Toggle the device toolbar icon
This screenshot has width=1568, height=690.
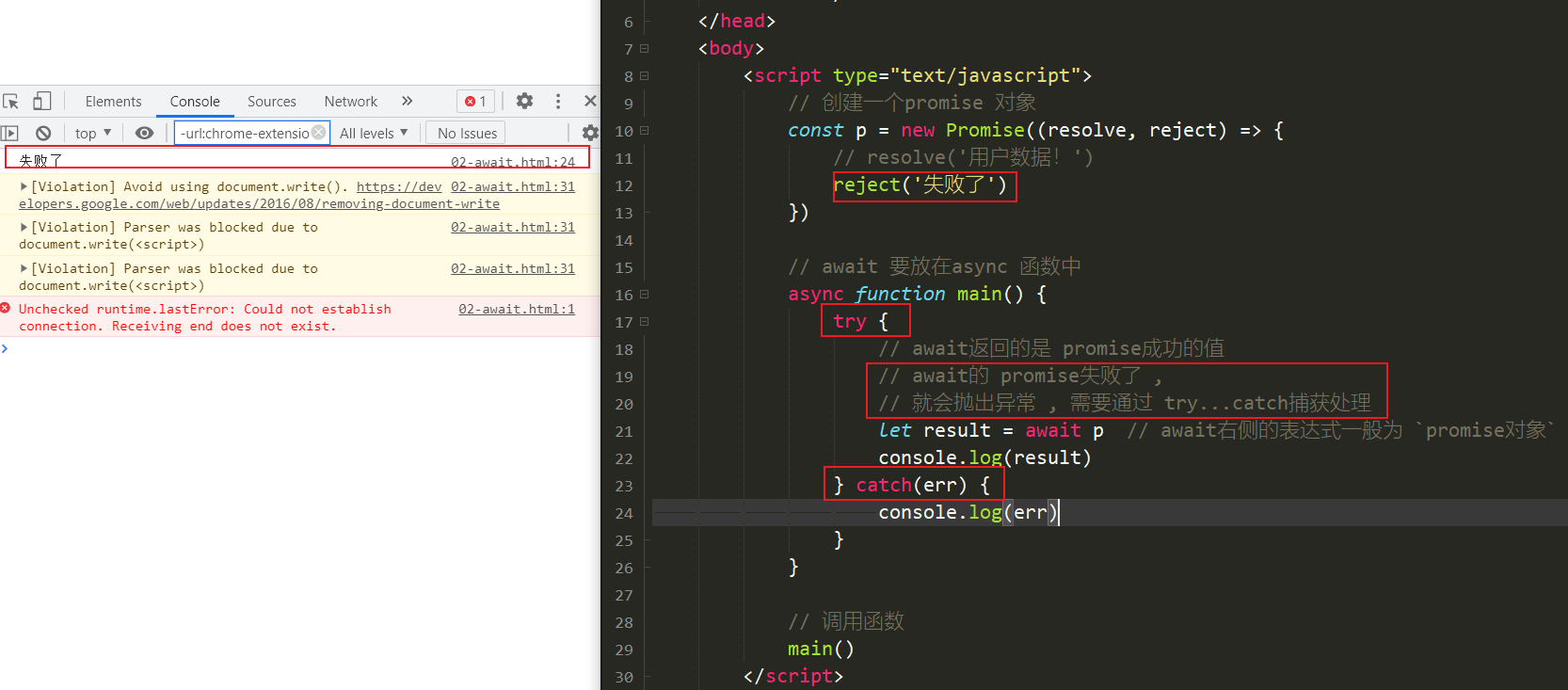41,101
